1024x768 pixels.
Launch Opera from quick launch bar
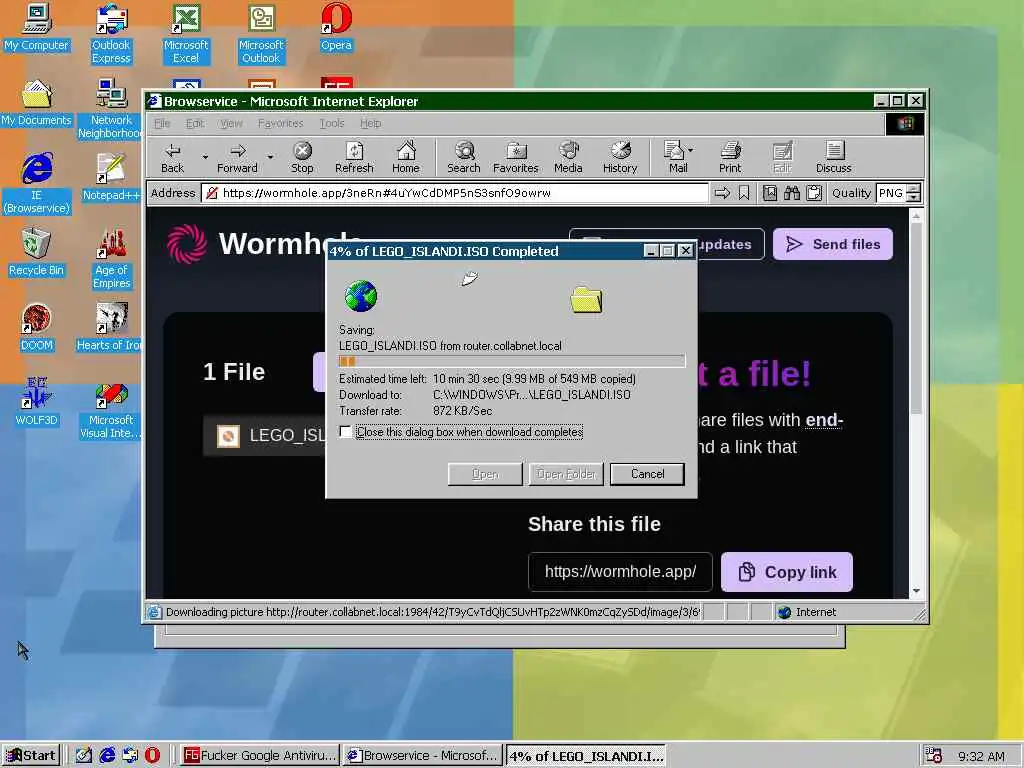tap(152, 756)
